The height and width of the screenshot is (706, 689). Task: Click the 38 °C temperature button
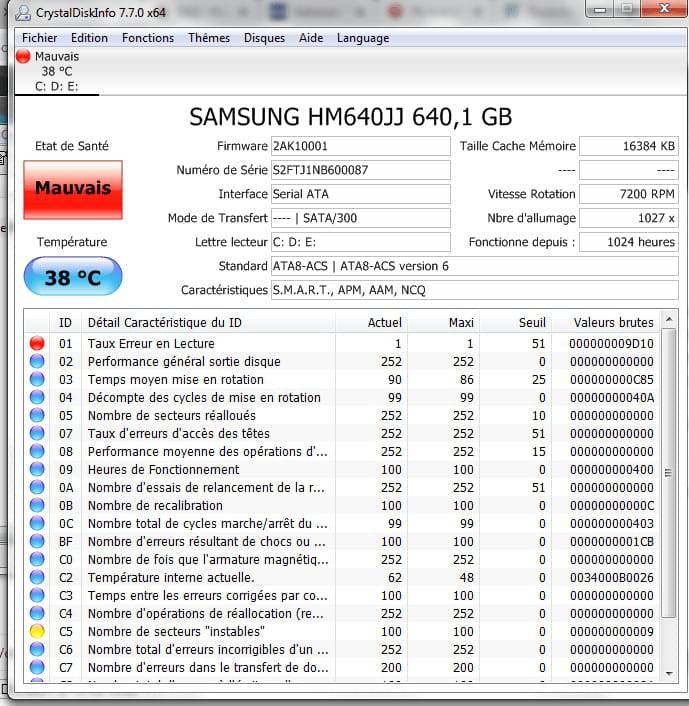click(73, 276)
